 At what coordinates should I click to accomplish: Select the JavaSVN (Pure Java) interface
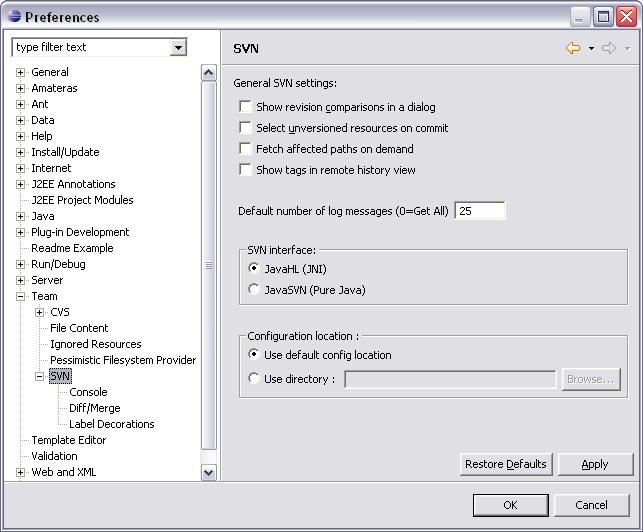[254, 290]
